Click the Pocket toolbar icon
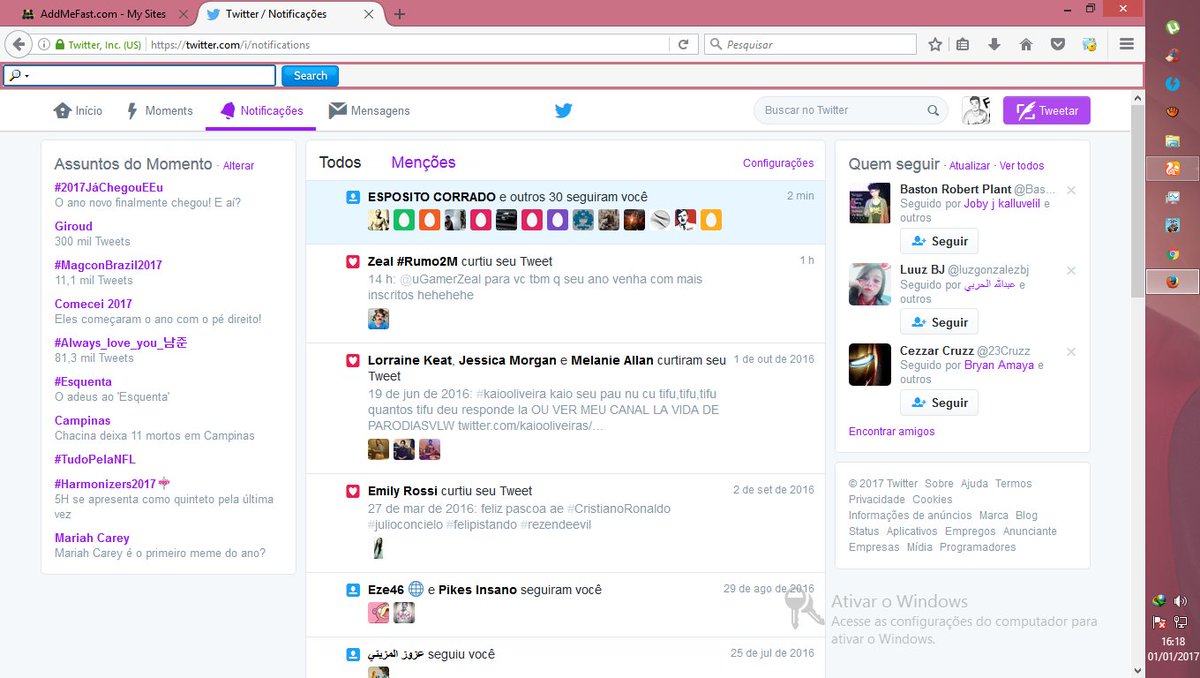1200x678 pixels. point(1057,44)
